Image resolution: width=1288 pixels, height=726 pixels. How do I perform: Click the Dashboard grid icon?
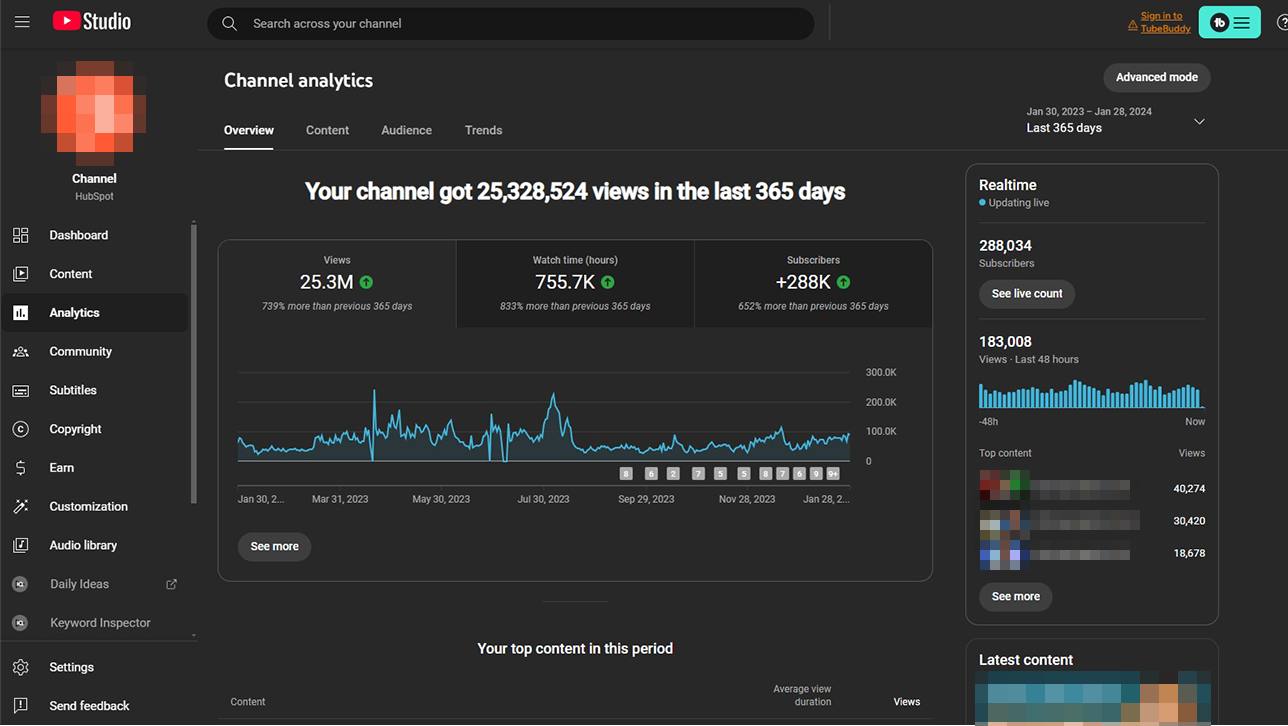[20, 235]
